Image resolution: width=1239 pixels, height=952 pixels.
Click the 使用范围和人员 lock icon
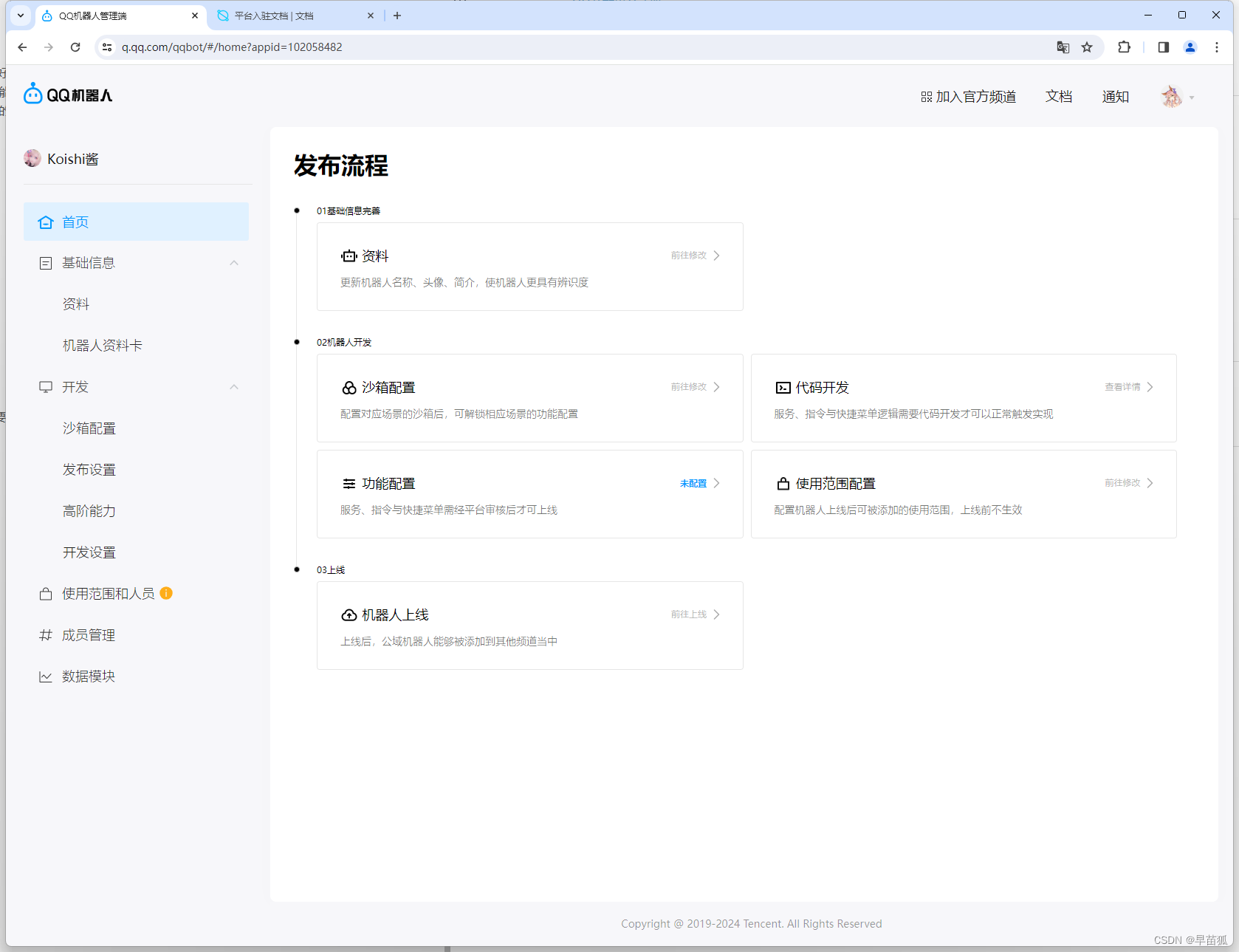[46, 594]
